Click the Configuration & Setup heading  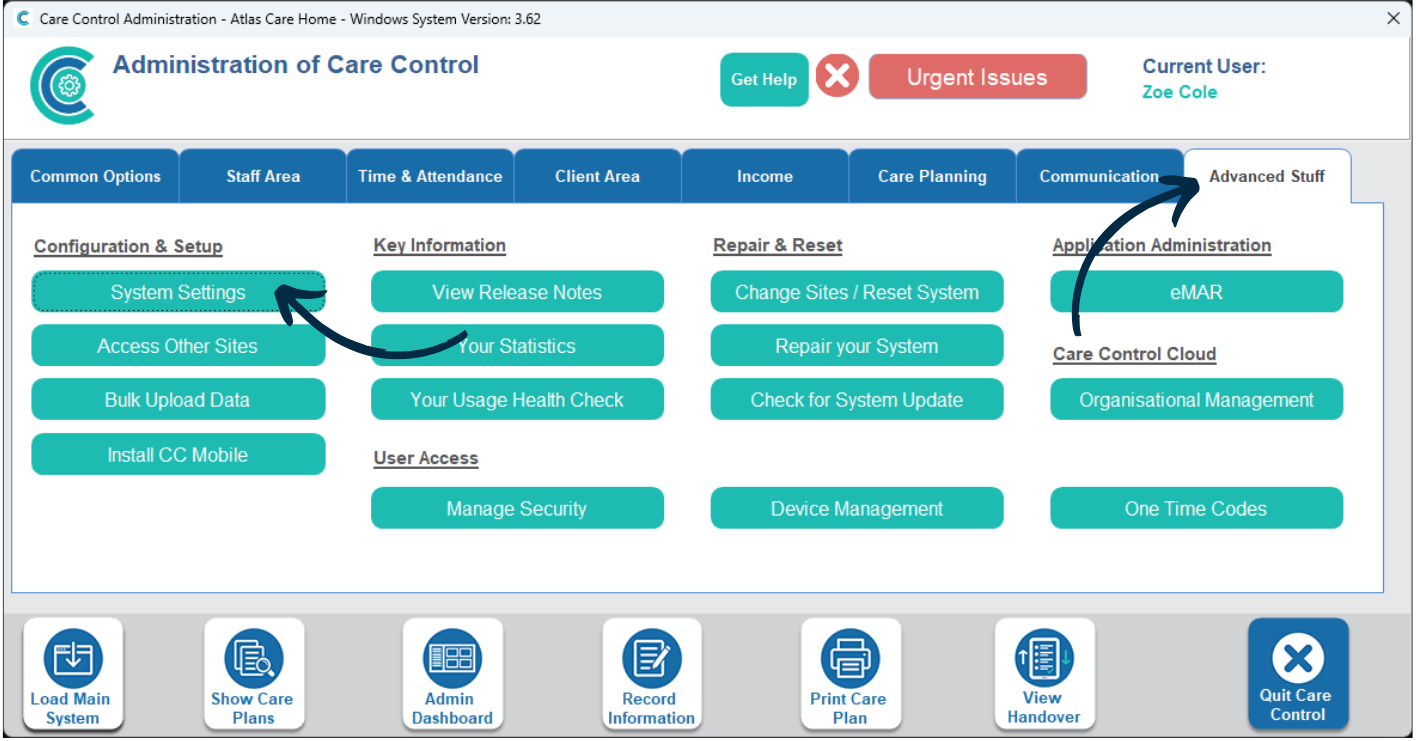click(128, 246)
